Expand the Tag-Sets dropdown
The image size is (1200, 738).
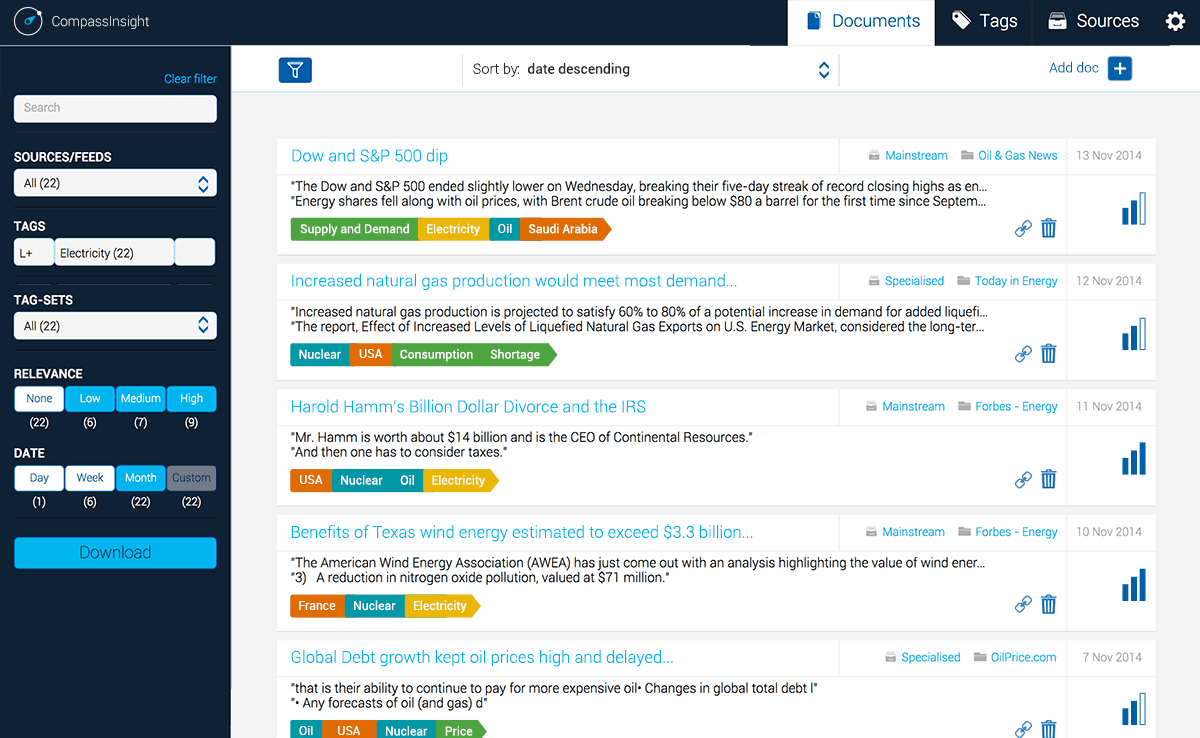point(115,326)
